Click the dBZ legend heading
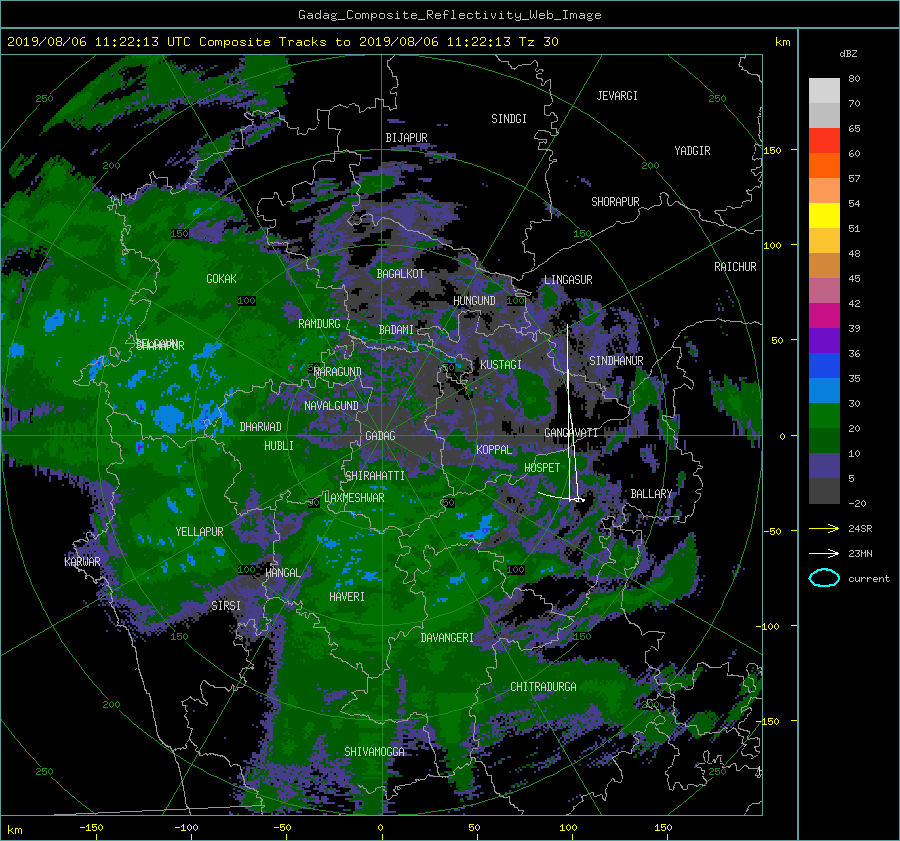The image size is (900, 841). coord(848,53)
